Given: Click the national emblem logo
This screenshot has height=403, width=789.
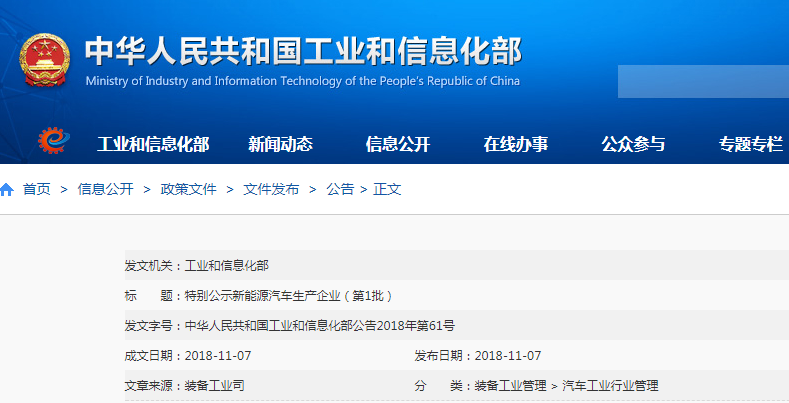Looking at the screenshot, I should point(45,60).
